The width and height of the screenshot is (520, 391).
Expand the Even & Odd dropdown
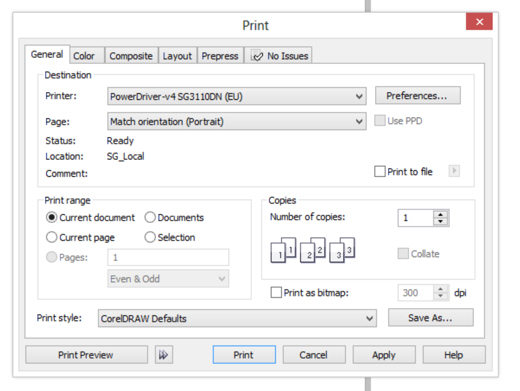click(x=168, y=279)
